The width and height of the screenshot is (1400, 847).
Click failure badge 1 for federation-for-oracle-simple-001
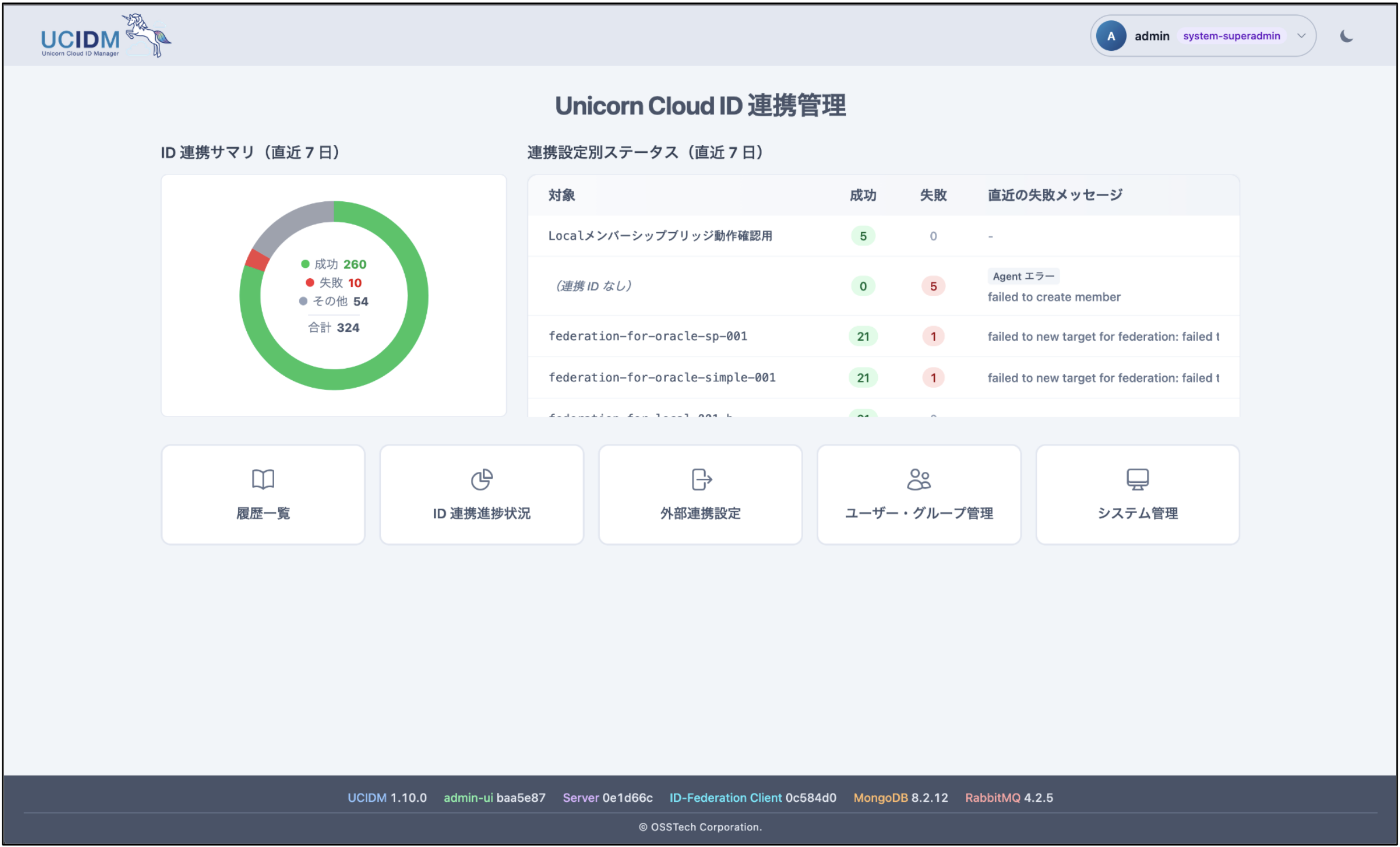coord(933,377)
